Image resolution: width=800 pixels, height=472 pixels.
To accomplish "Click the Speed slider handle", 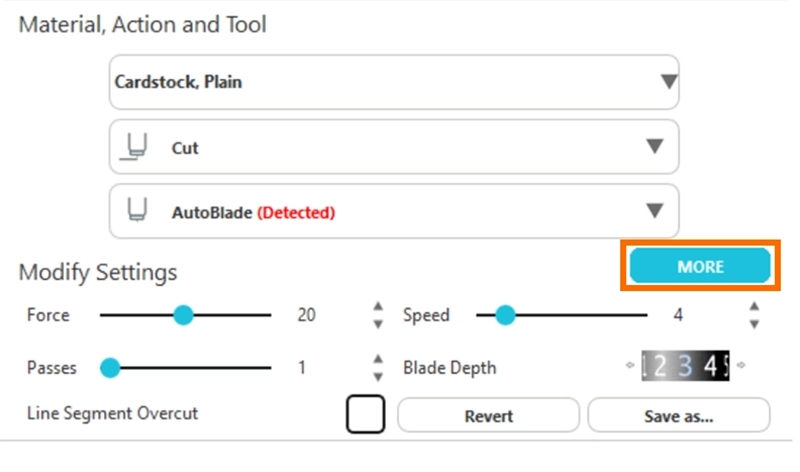I will pos(505,316).
